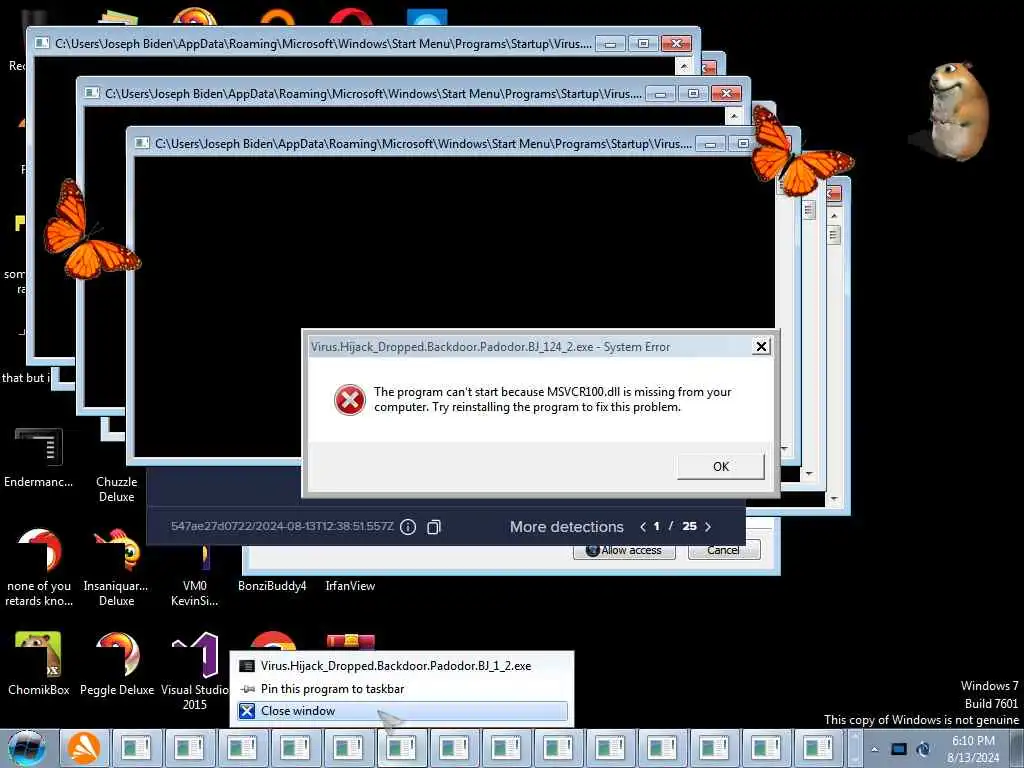Open the ChomikBox desktop icon
1024x768 pixels.
tap(39, 663)
